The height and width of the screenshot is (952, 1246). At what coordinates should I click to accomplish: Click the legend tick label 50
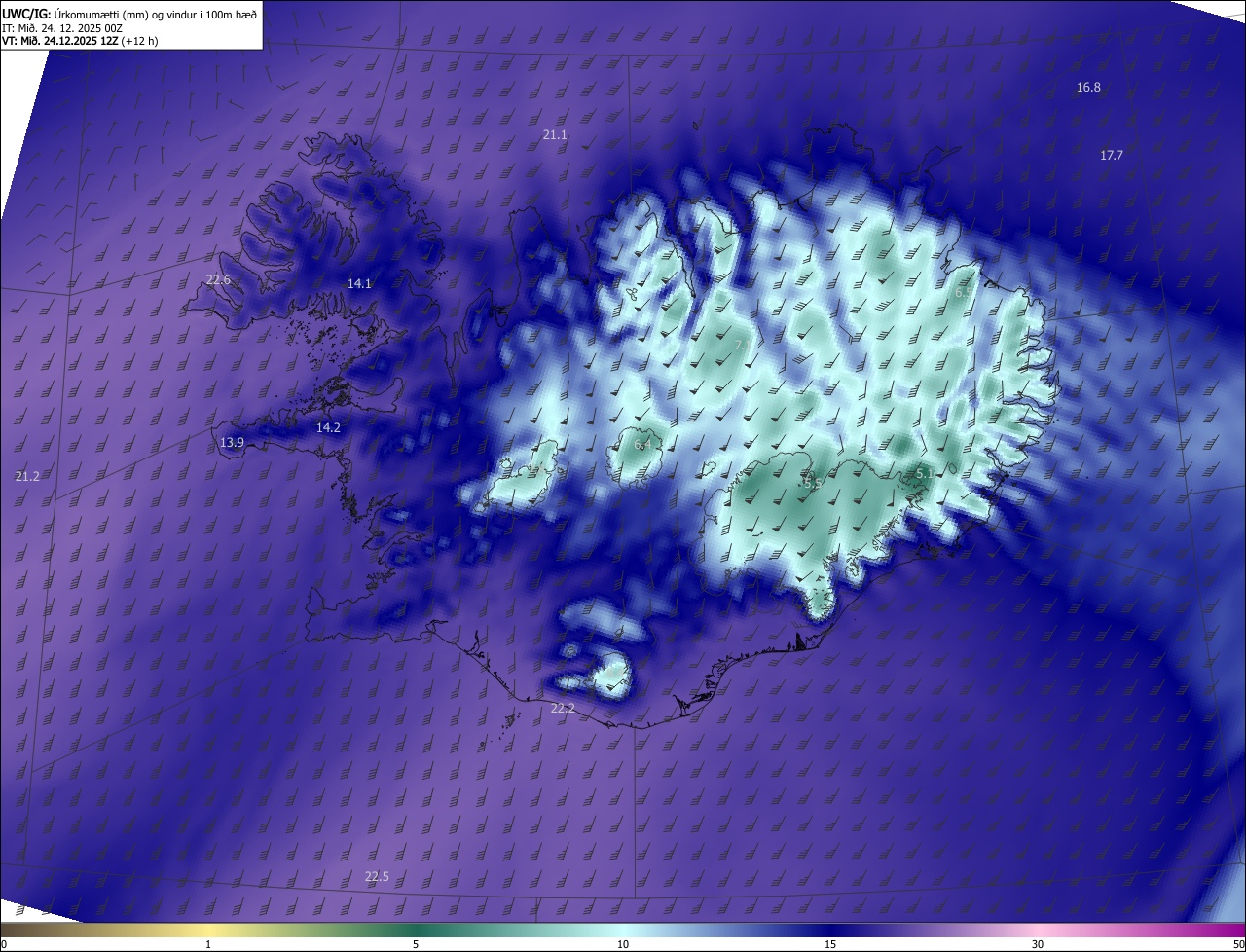(1239, 945)
